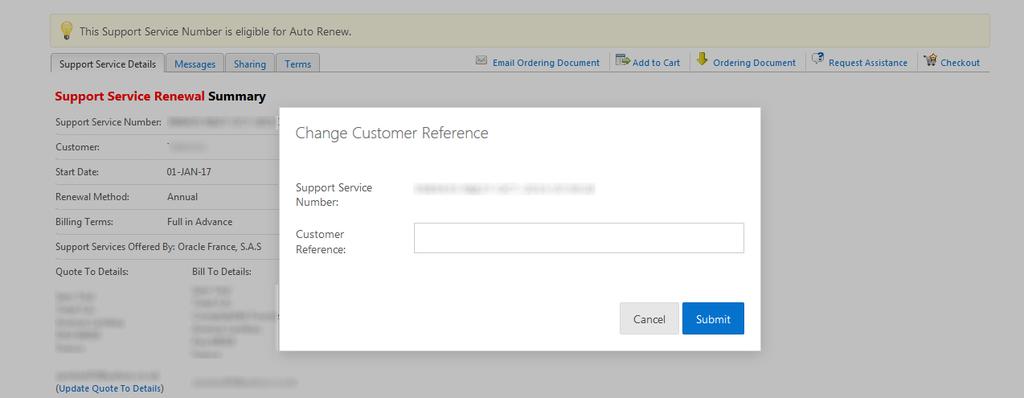Focus the Customer Reference text field
Image resolution: width=1024 pixels, height=398 pixels.
(579, 238)
